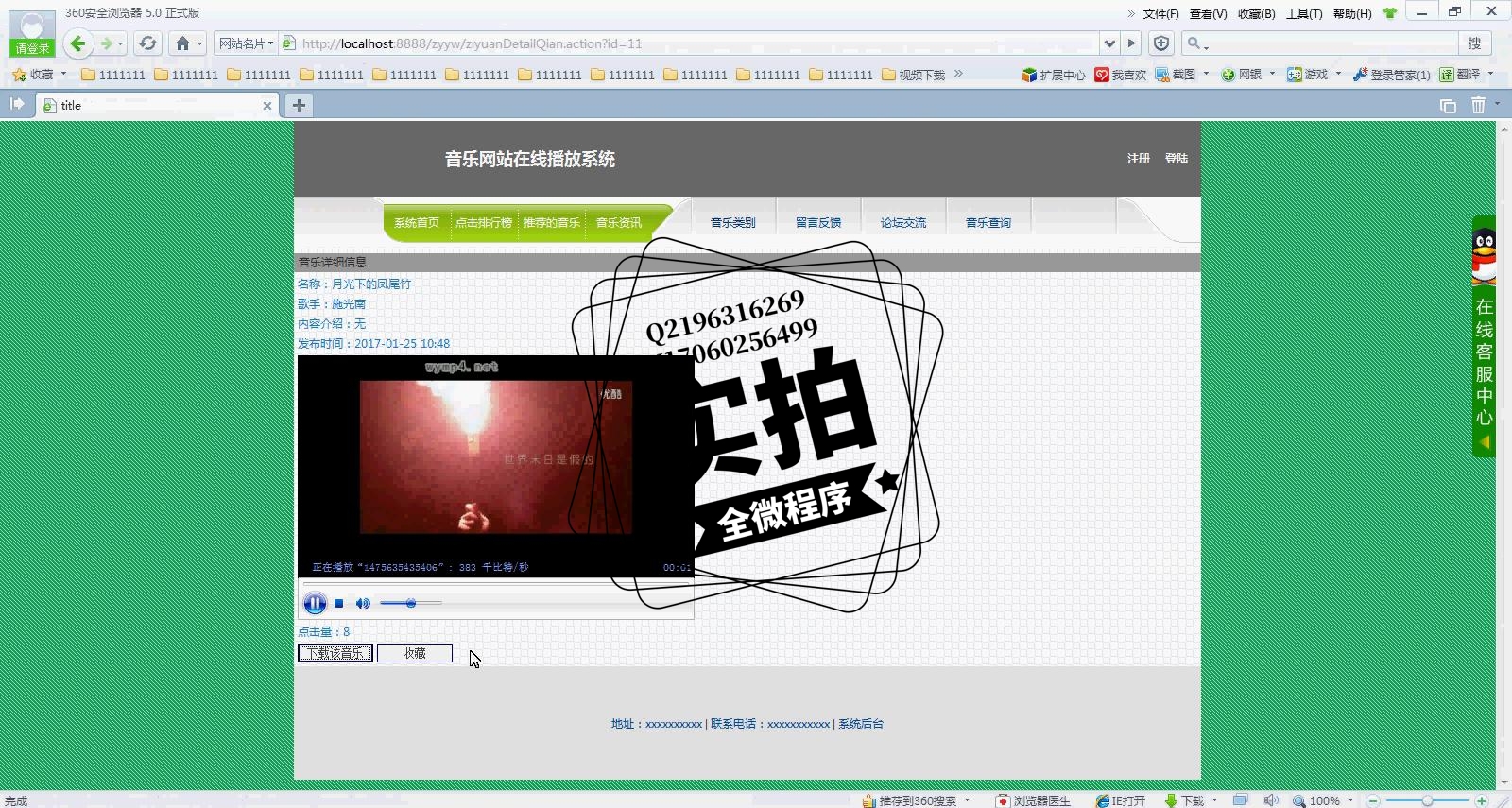Expand the bookmarks overflow chevron

(958, 74)
